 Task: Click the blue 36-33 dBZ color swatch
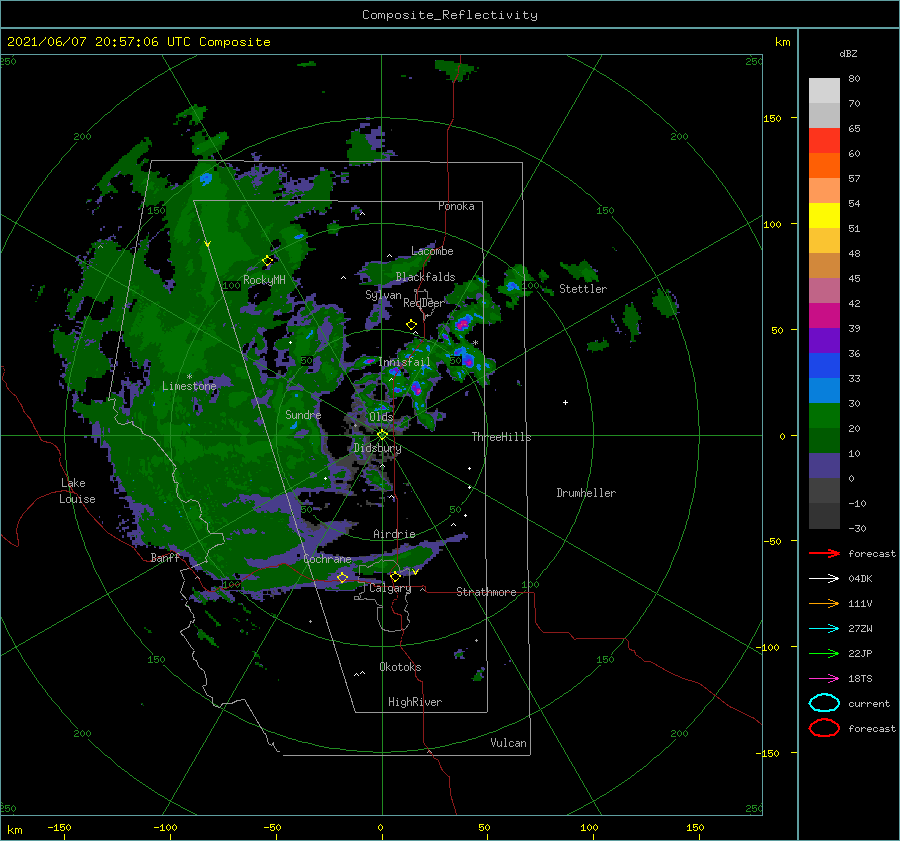[x=824, y=366]
